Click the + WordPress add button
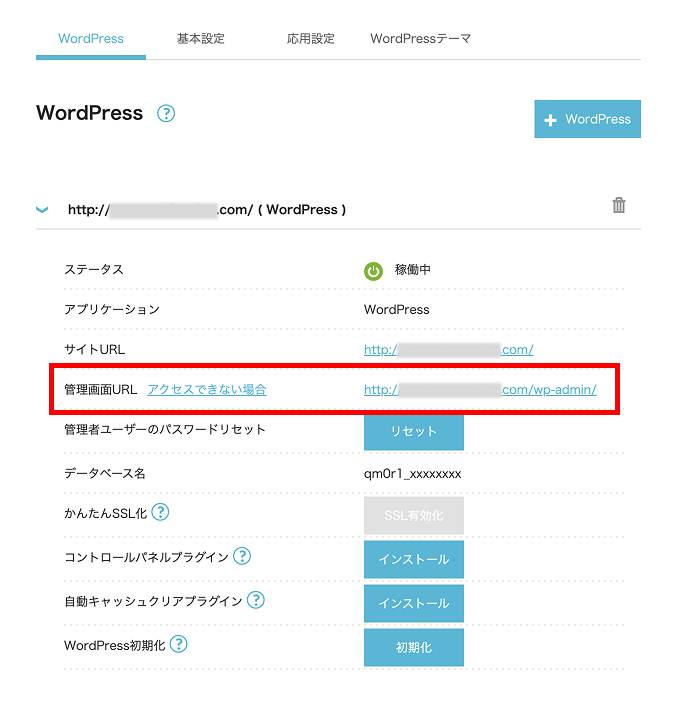The width and height of the screenshot is (680, 710). (x=587, y=119)
